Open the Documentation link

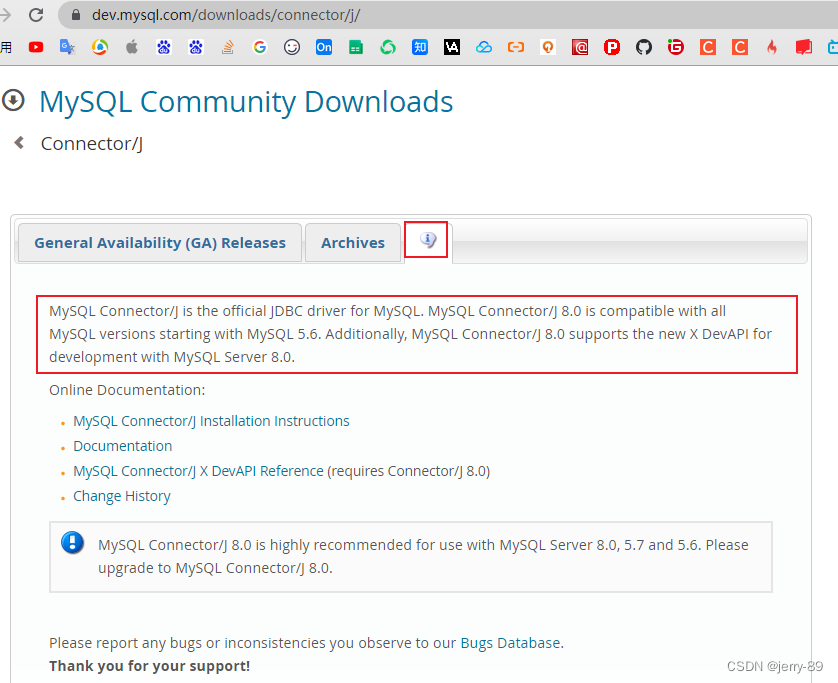point(122,446)
